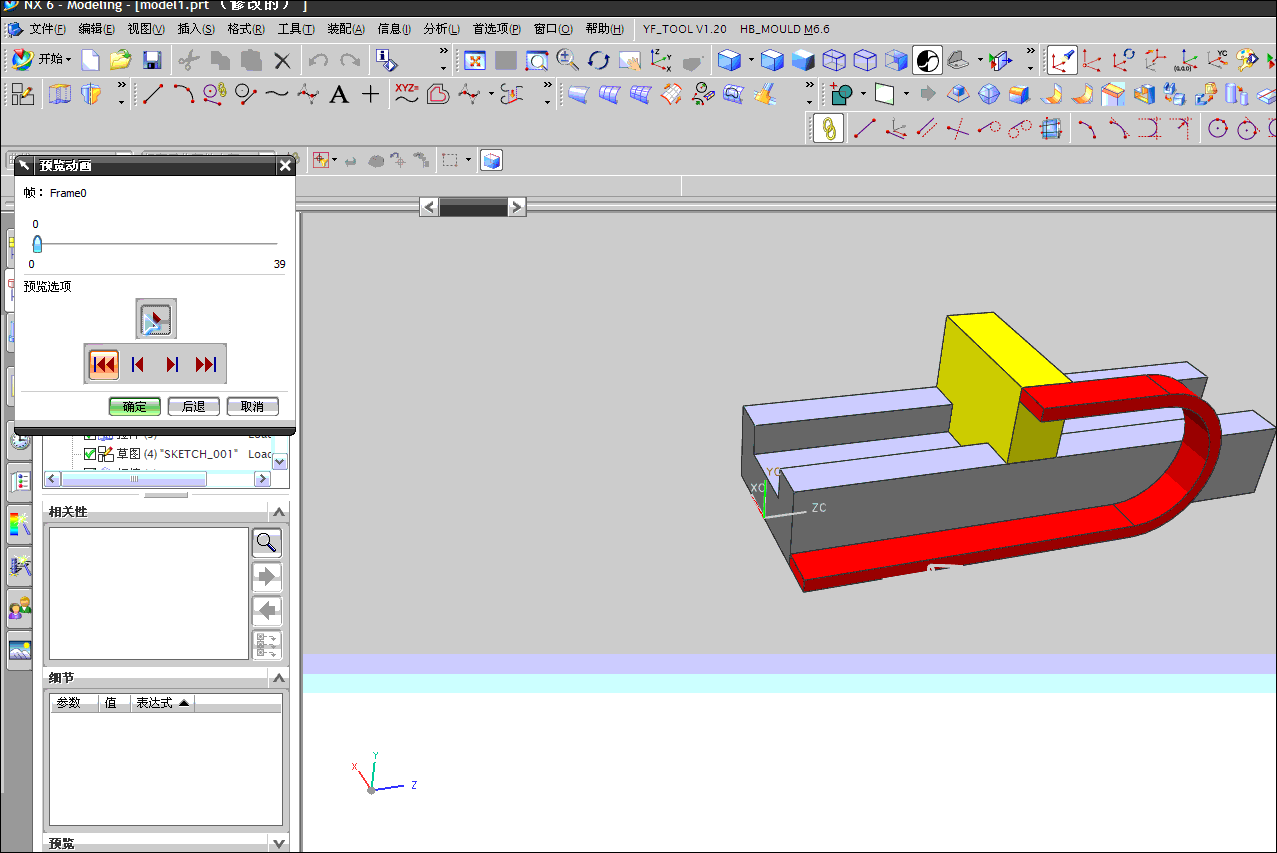Save the model with the floppy disk icon

tap(152, 60)
